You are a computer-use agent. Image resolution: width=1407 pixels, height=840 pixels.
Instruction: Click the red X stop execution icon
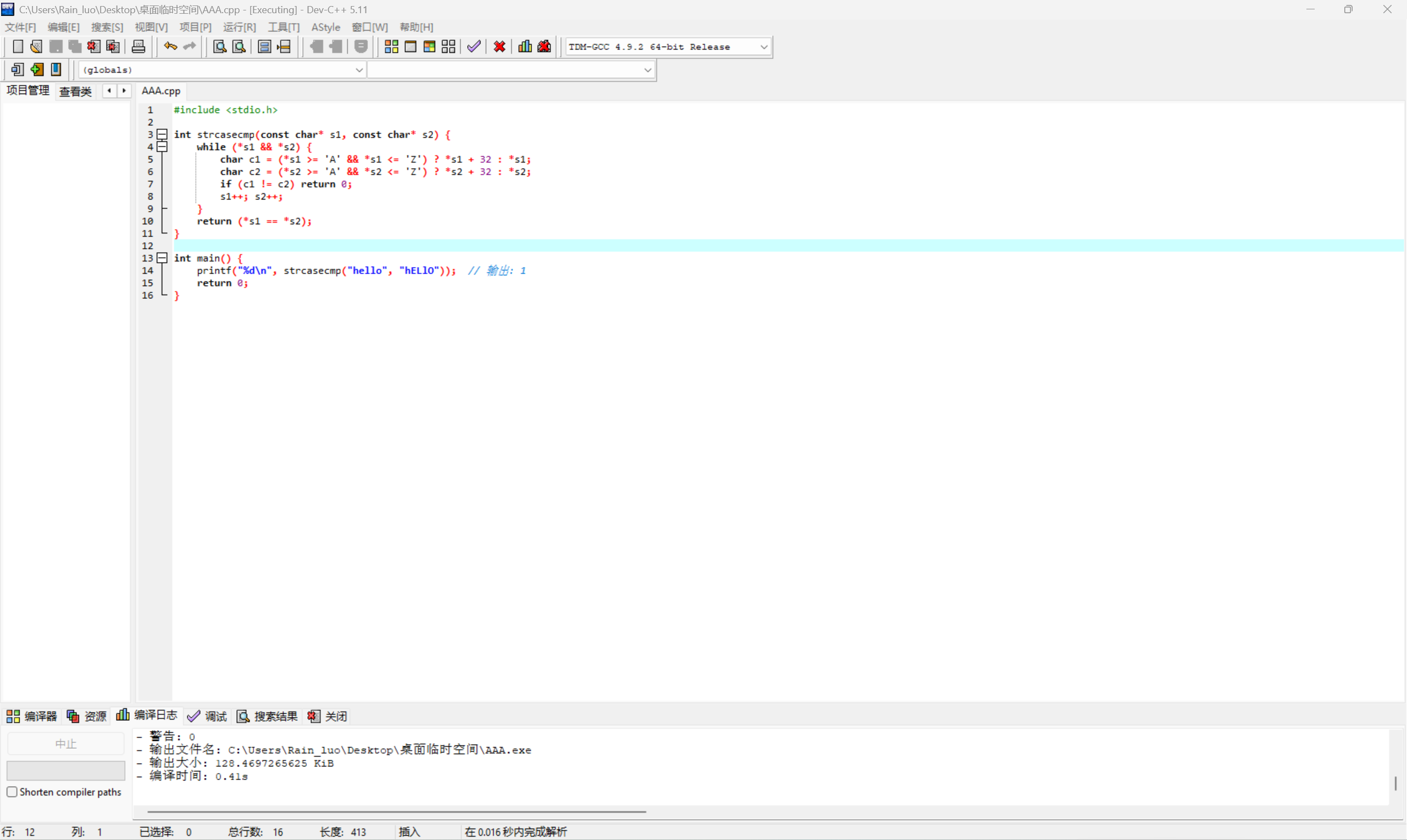coord(500,46)
